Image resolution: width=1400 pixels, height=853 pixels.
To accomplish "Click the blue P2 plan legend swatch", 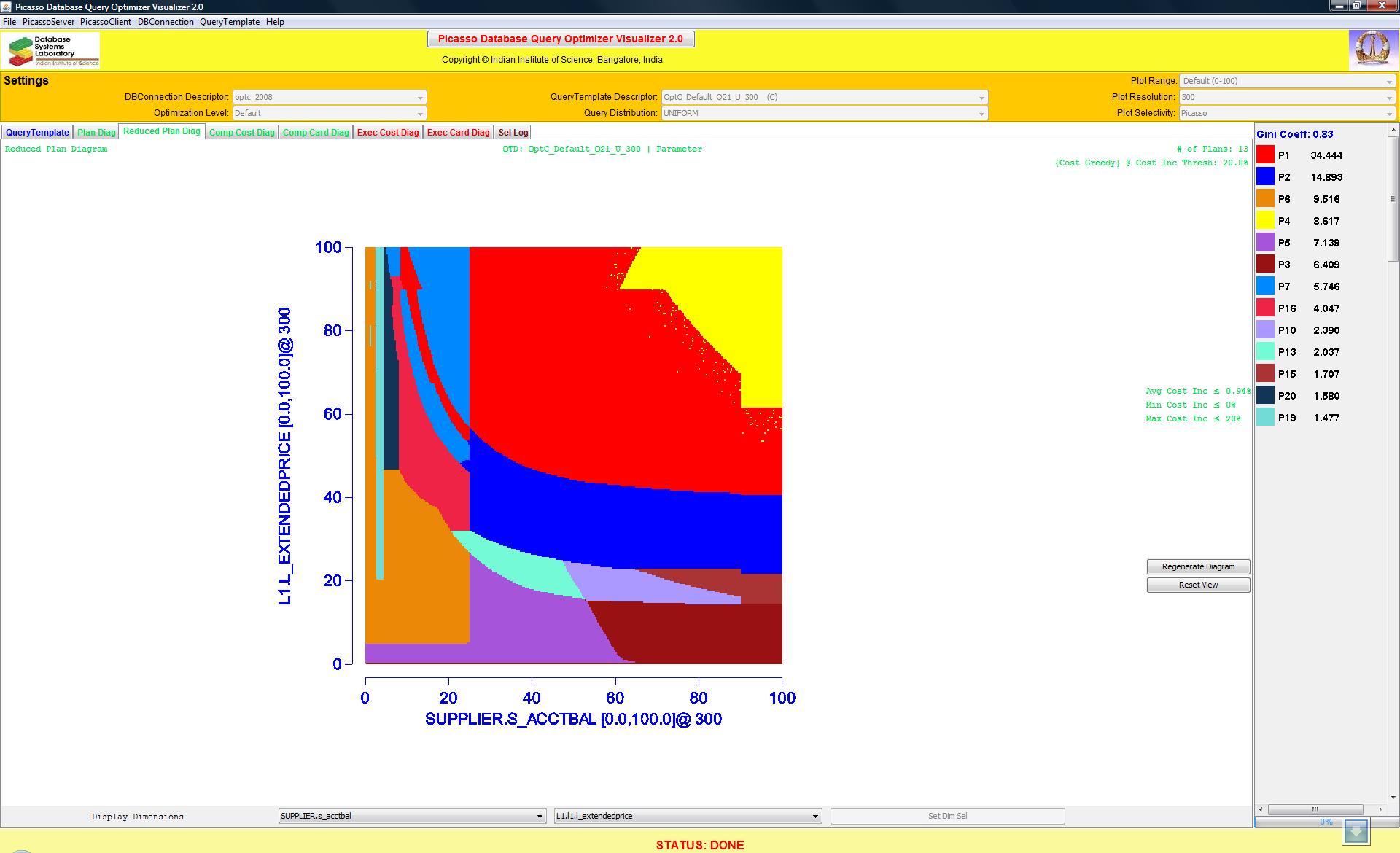I will (1265, 176).
